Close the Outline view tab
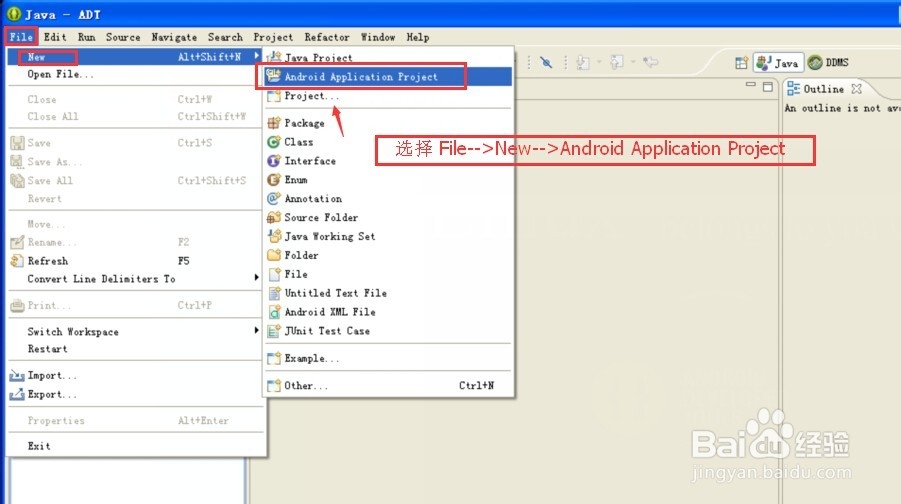901x504 pixels. pos(856,89)
